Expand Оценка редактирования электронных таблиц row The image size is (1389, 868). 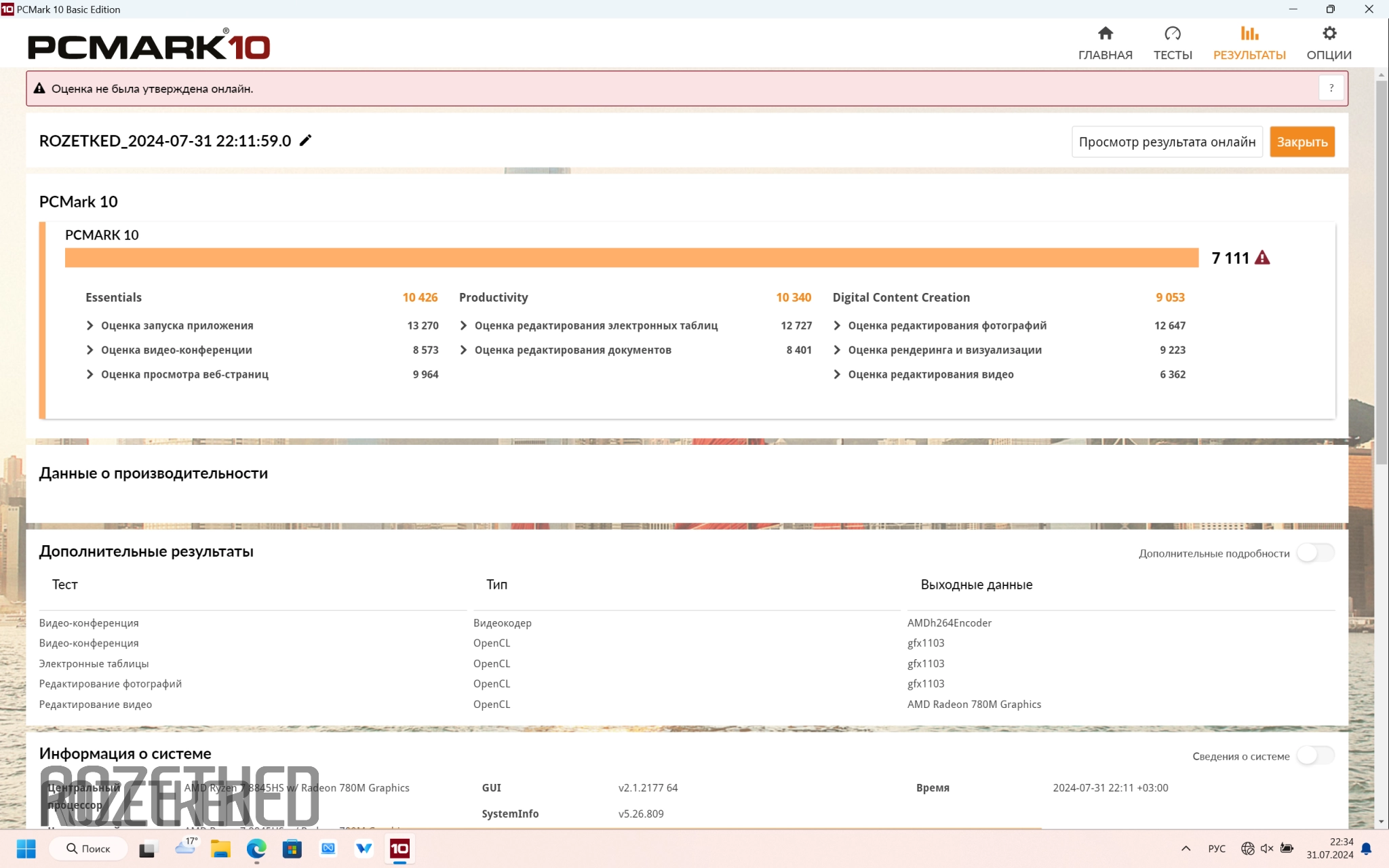464,325
